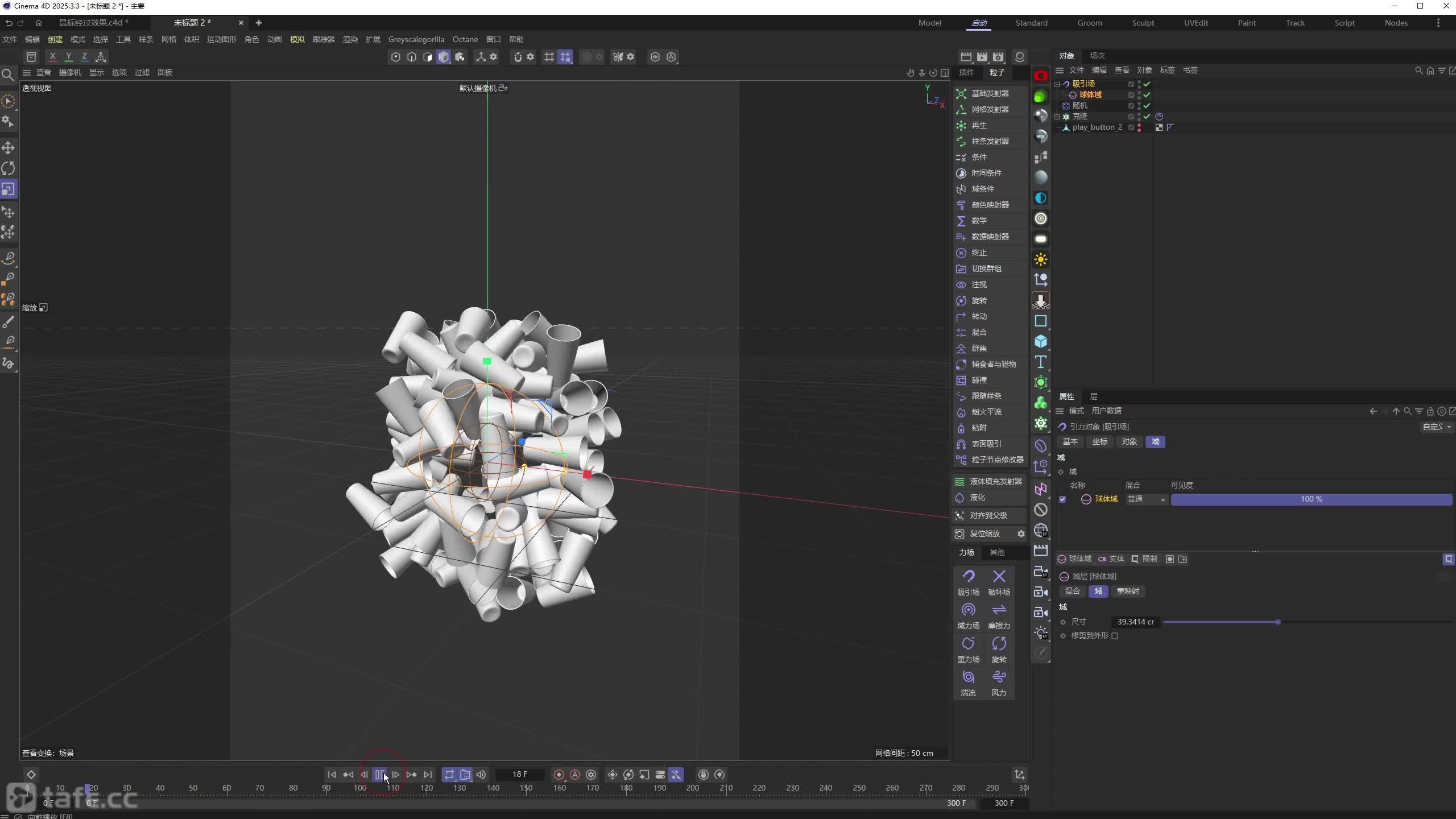Jump to the timeline start
1456x819 pixels.
pos(332,775)
